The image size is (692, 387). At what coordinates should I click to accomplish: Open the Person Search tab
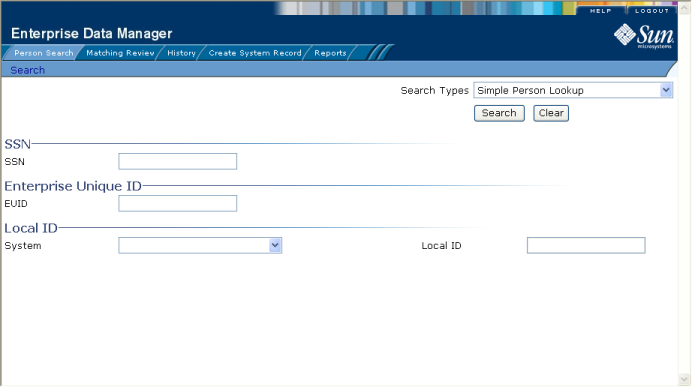(x=44, y=53)
